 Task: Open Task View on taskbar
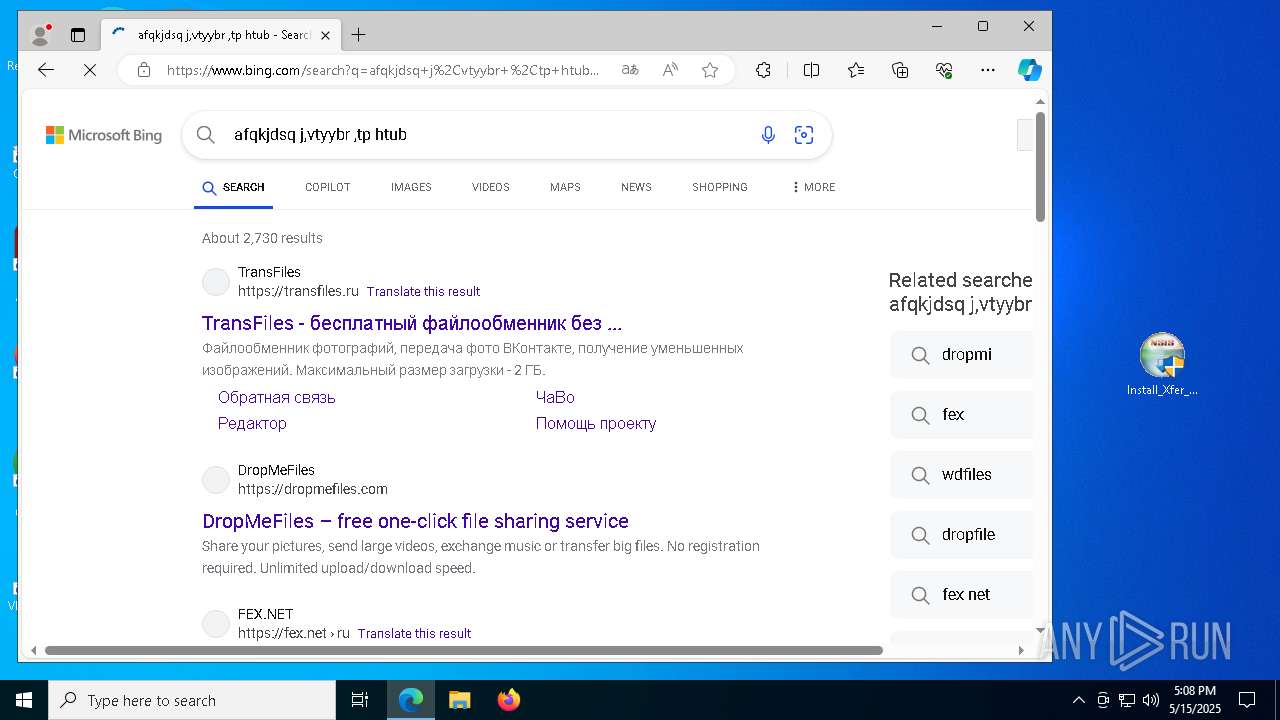pyautogui.click(x=360, y=700)
